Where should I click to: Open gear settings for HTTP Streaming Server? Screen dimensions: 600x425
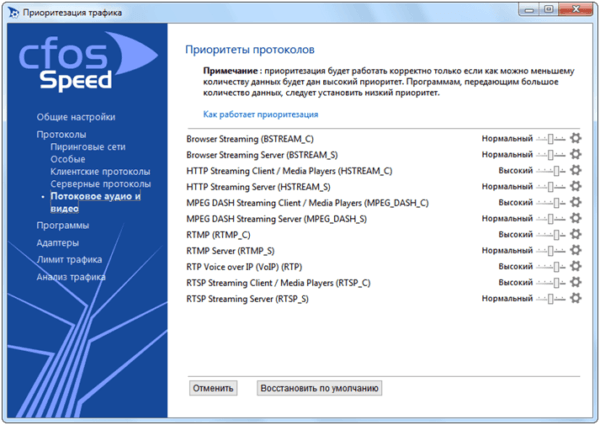pyautogui.click(x=576, y=186)
